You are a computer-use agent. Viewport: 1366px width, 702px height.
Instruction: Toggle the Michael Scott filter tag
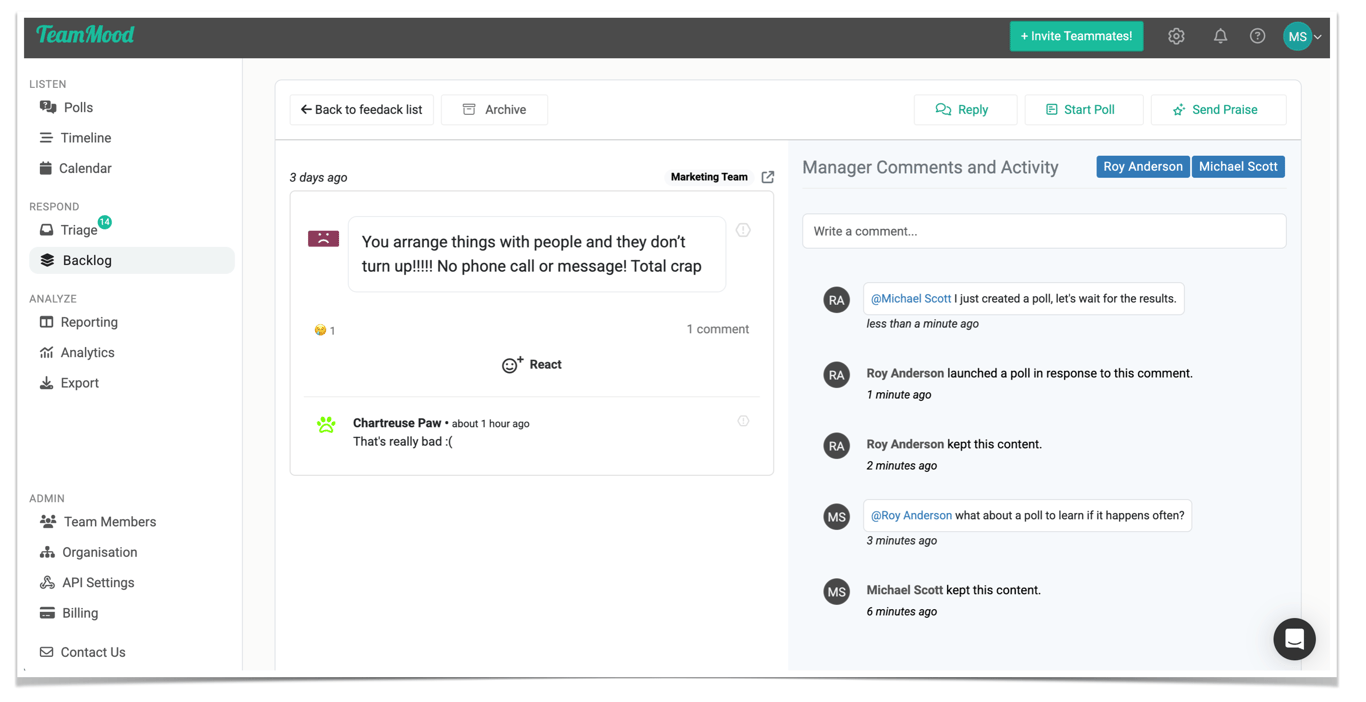click(x=1237, y=167)
